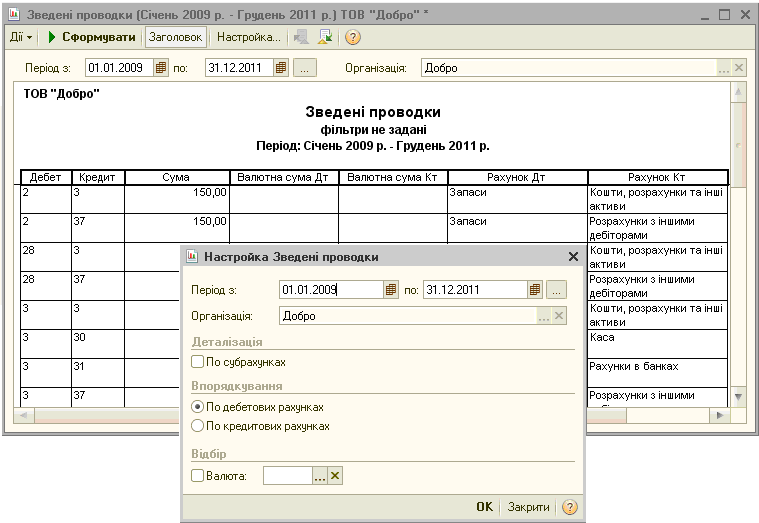Open calendar for main start date 01.01.2009
The height and width of the screenshot is (523, 759).
point(161,68)
